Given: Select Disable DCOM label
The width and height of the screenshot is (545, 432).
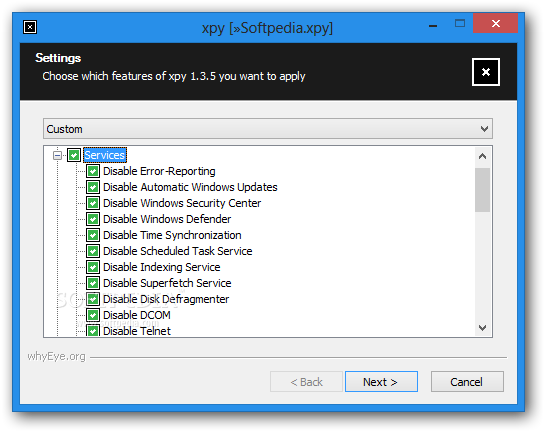Looking at the screenshot, I should [x=137, y=315].
